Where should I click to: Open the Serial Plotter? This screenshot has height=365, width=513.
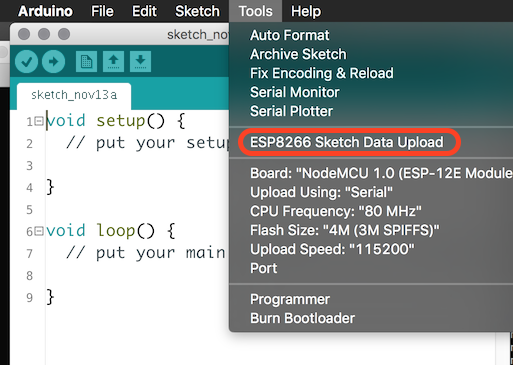291,111
